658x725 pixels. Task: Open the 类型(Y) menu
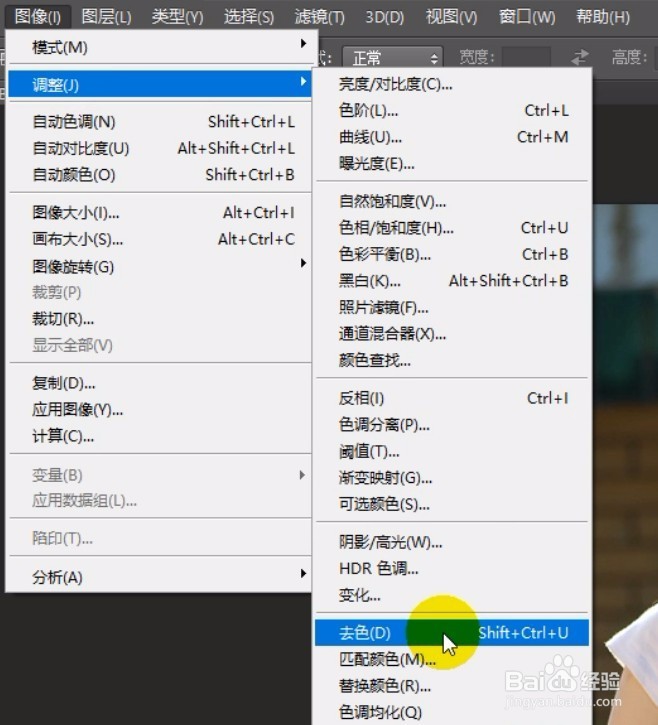coord(178,17)
